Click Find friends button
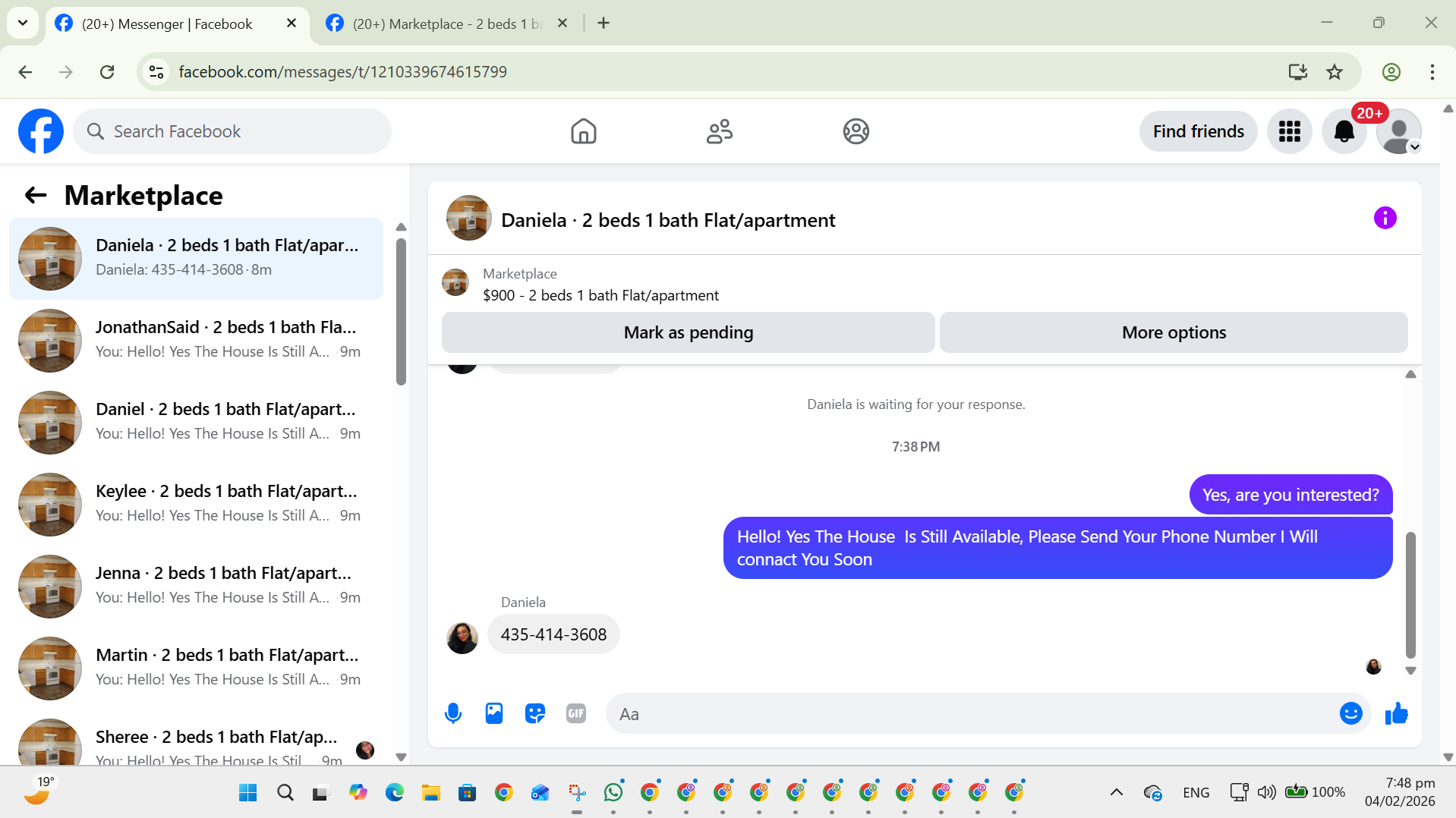Screen dimensions: 1456x818 pos(1198,131)
